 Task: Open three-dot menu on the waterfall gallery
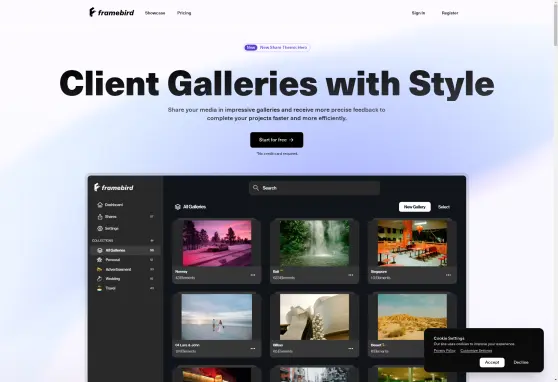coord(351,275)
